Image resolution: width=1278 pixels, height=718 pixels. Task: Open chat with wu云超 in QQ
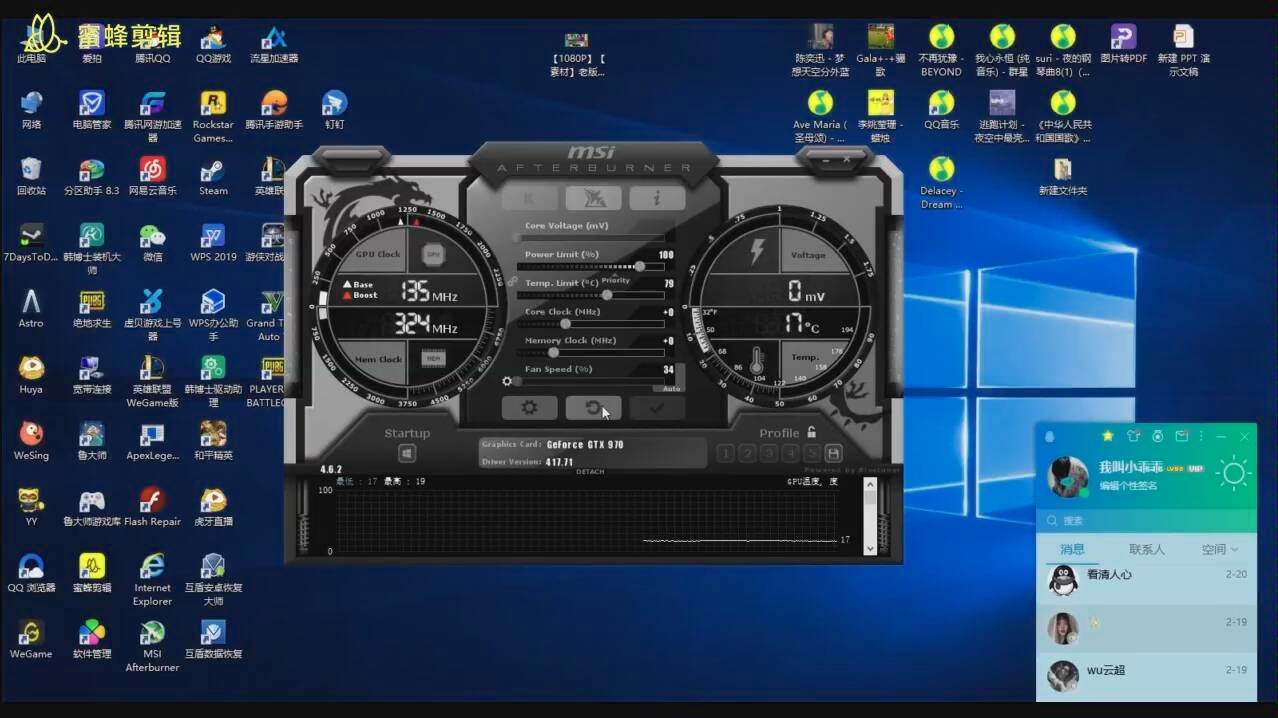[1146, 675]
